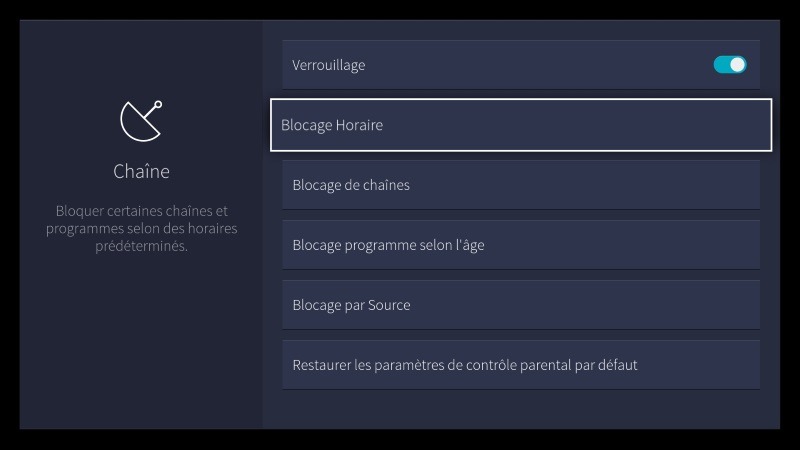Toggle the Verrouillage switch off
800x450 pixels.
click(x=730, y=65)
